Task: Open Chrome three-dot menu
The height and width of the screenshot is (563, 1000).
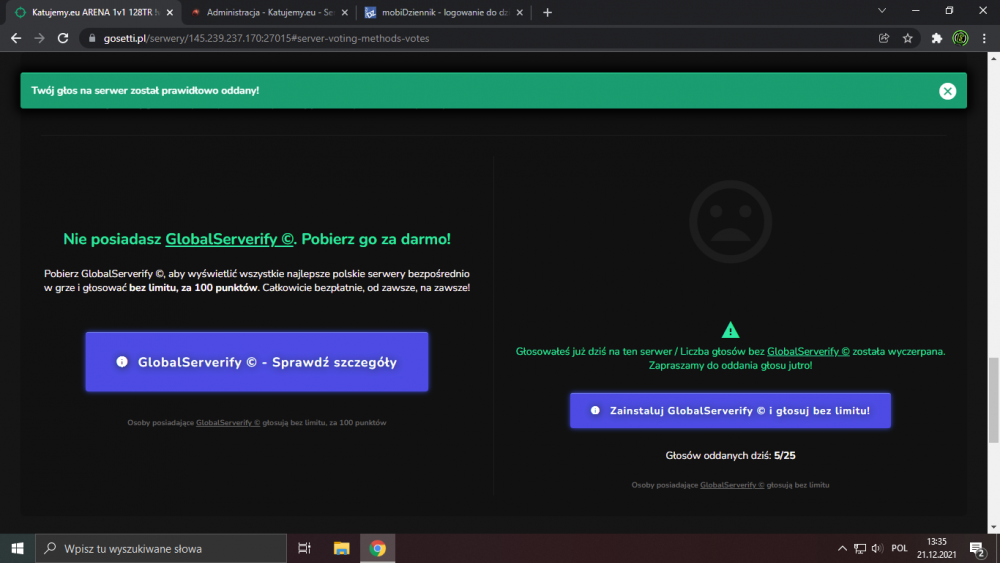Action: point(984,38)
